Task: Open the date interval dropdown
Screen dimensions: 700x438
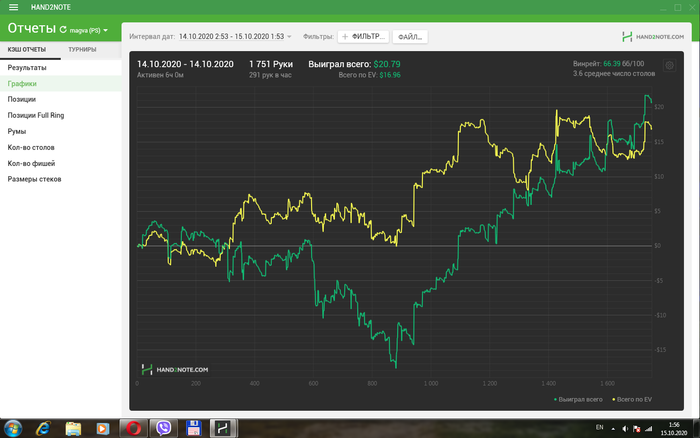Action: [x=235, y=37]
